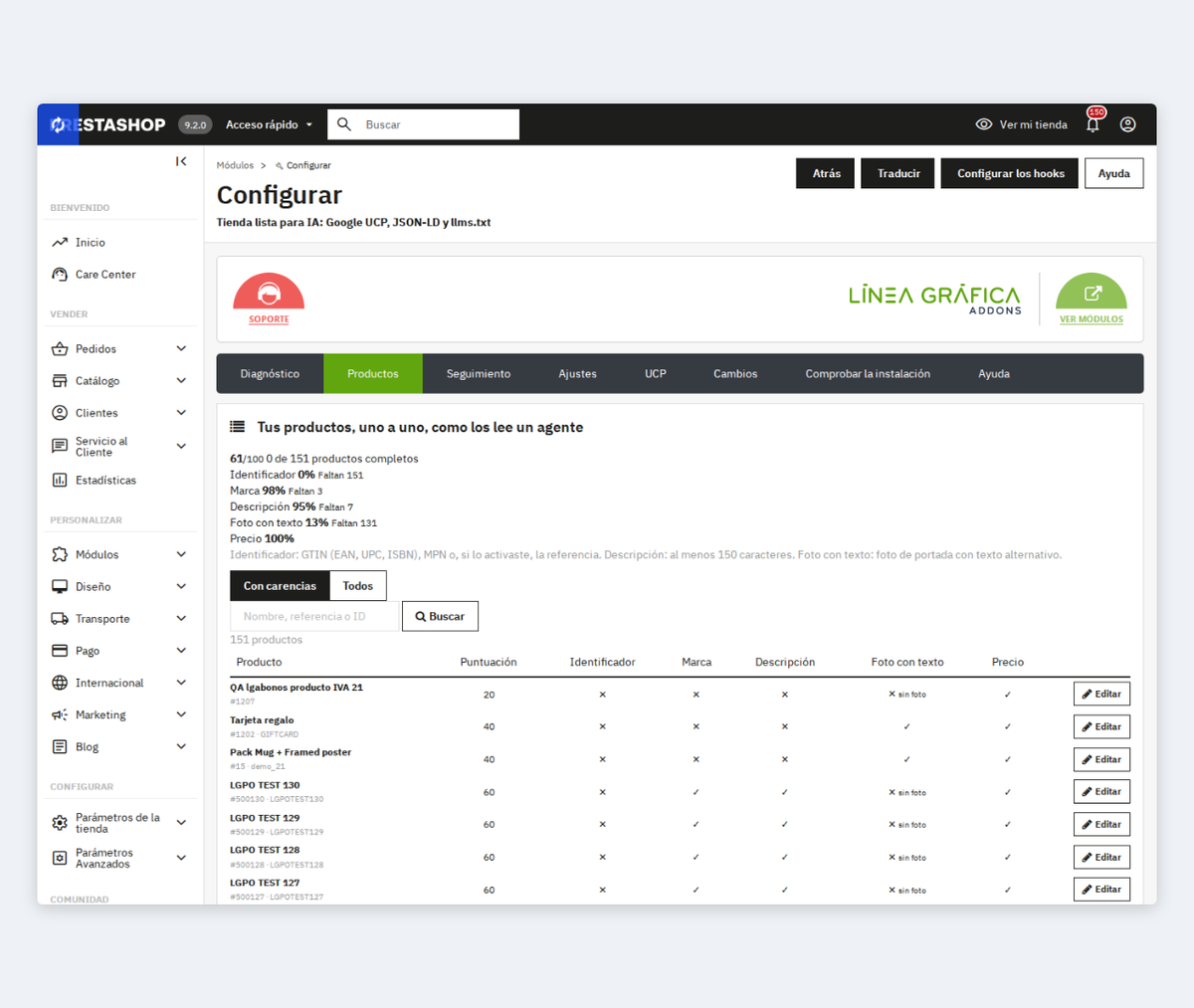1194x1008 pixels.
Task: Switch to the UCP tab
Action: coord(656,374)
